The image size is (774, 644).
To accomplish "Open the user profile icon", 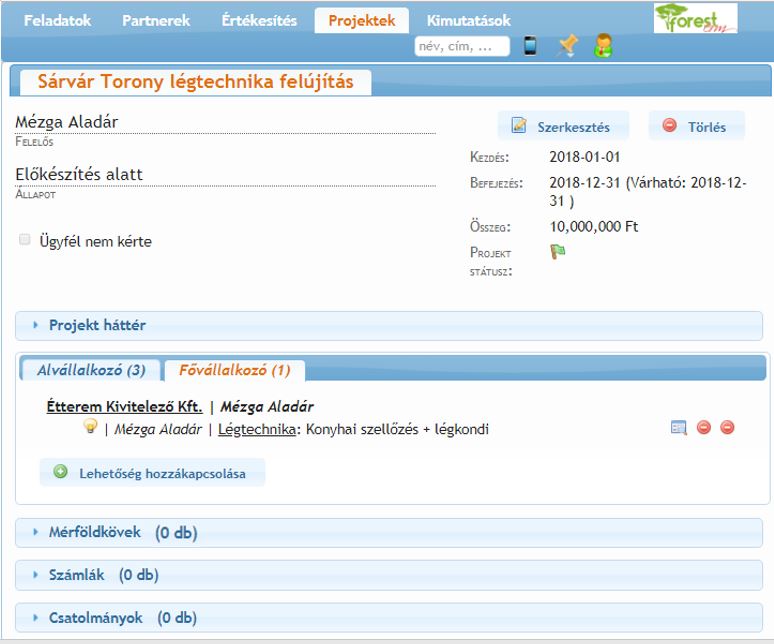I will [x=602, y=46].
